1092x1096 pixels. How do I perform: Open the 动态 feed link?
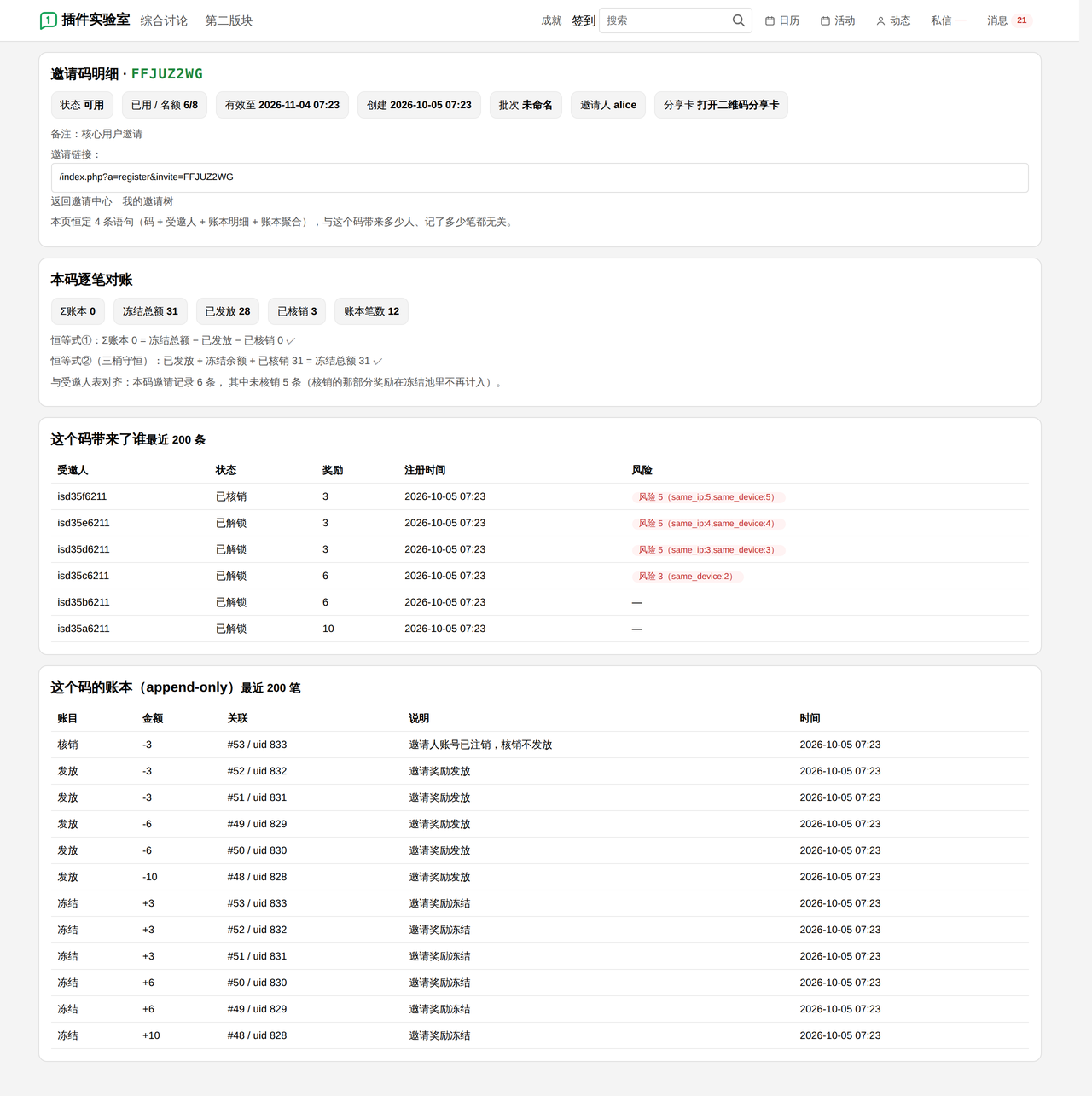pos(893,20)
